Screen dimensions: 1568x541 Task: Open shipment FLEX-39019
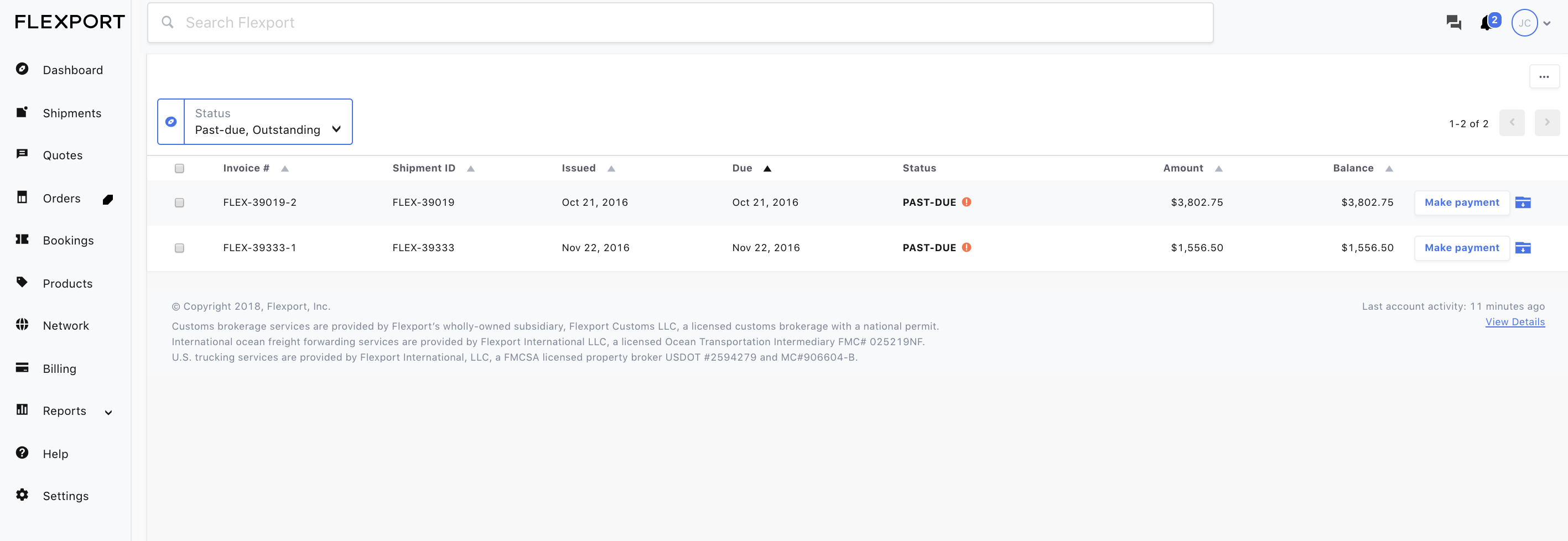point(423,202)
